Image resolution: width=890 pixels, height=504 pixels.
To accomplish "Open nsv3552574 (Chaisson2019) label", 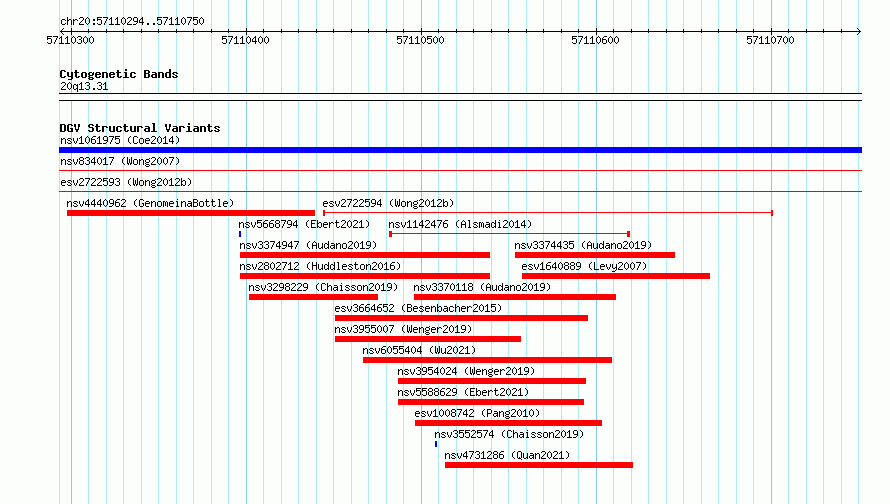I will pyautogui.click(x=509, y=434).
